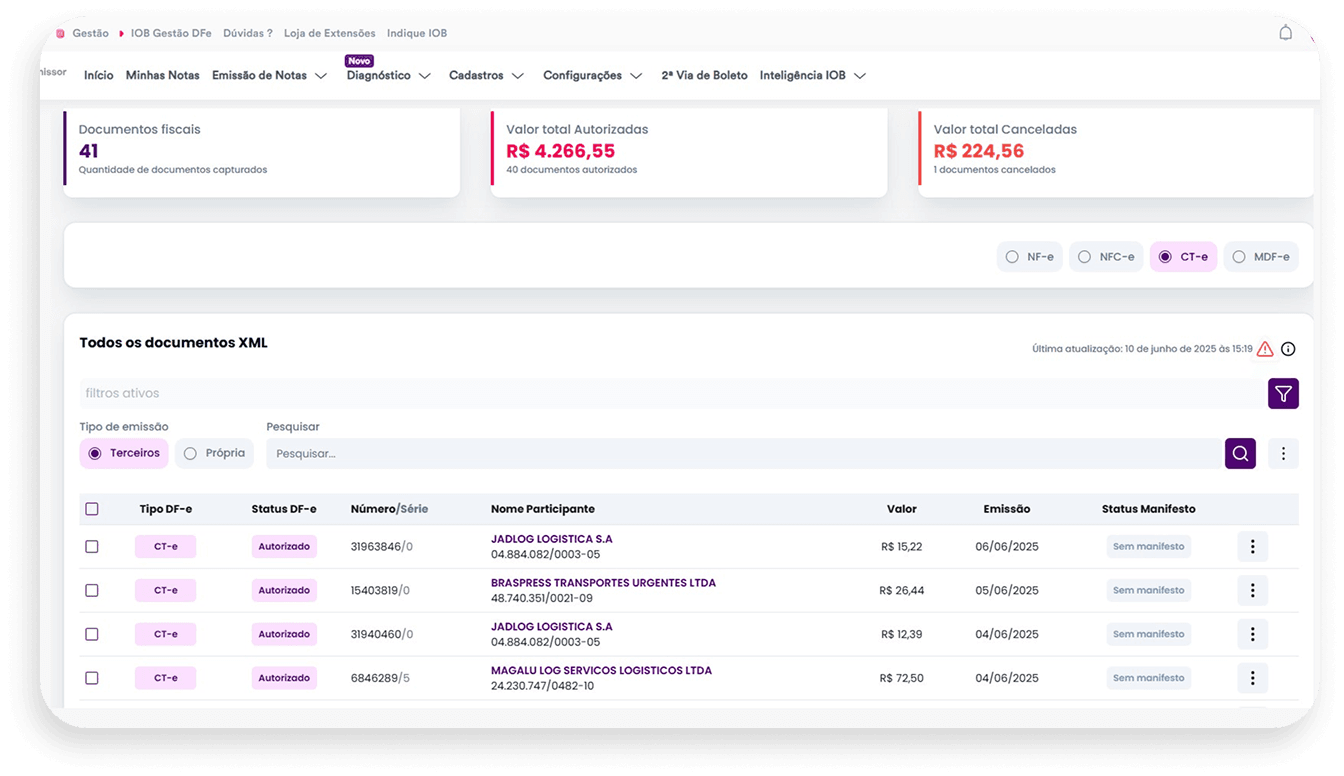Image resolution: width=1344 pixels, height=776 pixels.
Task: Choose Terceiros emission type
Action: 124,454
